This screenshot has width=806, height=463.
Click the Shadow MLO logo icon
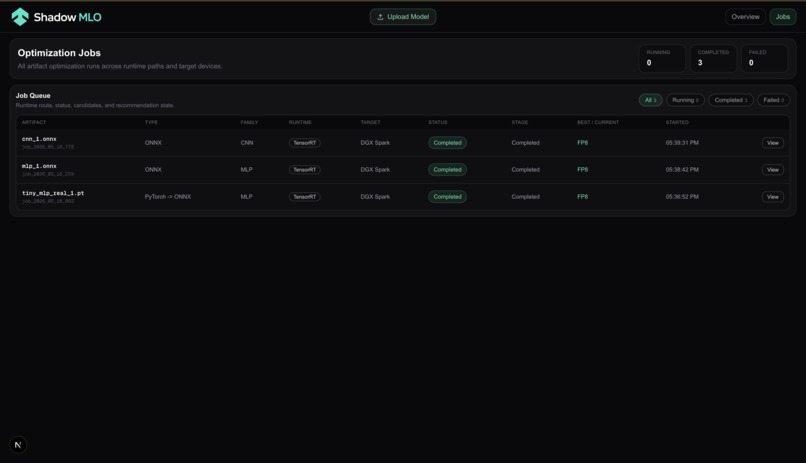(20, 17)
